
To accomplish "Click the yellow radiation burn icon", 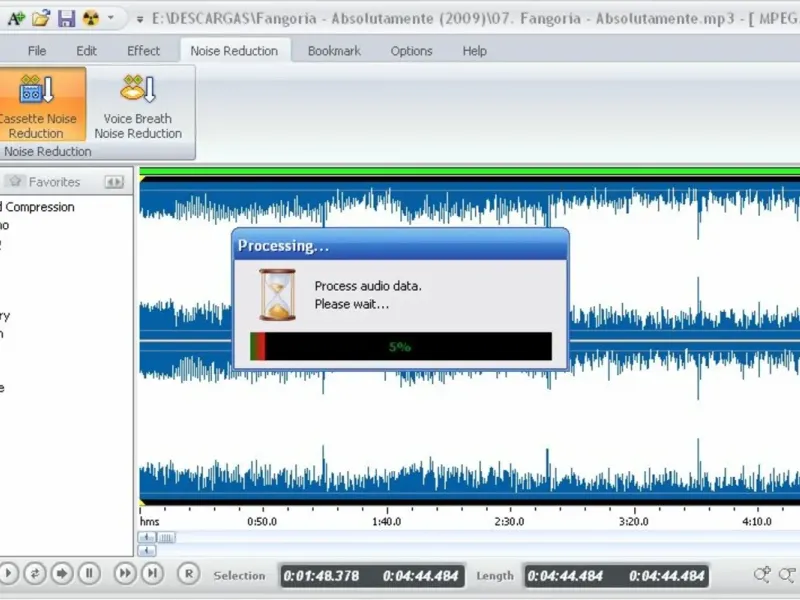I will click(x=91, y=18).
